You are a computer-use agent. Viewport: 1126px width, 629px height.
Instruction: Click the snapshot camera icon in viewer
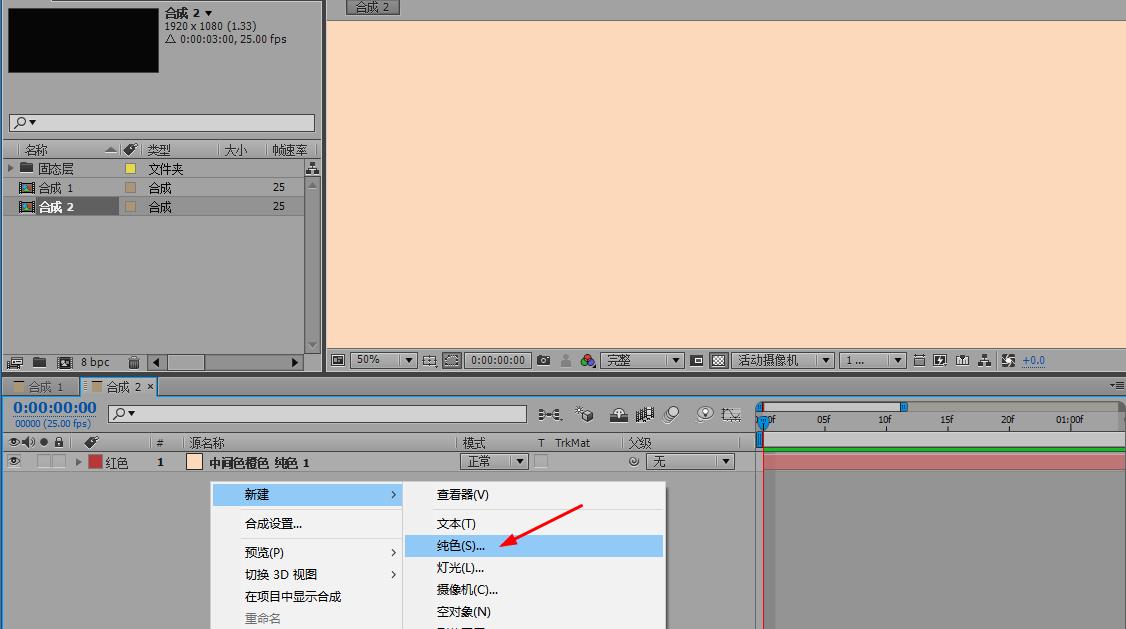(543, 360)
